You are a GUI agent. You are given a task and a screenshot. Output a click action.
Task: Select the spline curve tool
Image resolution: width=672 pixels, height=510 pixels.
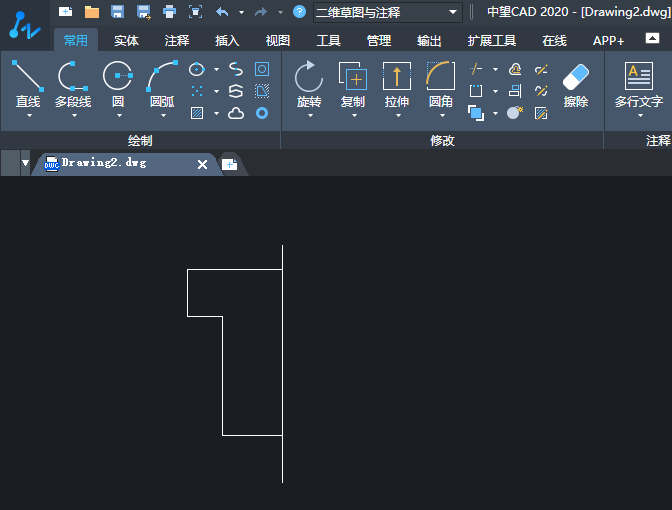(x=236, y=69)
